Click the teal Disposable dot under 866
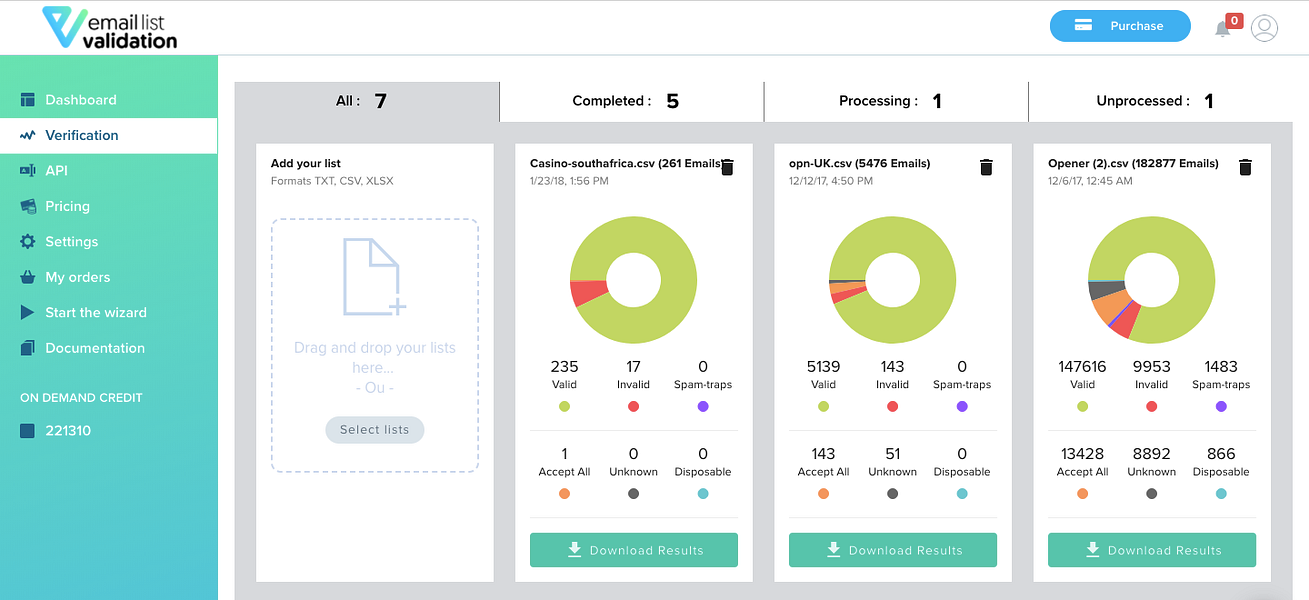This screenshot has width=1309, height=600. [1221, 494]
